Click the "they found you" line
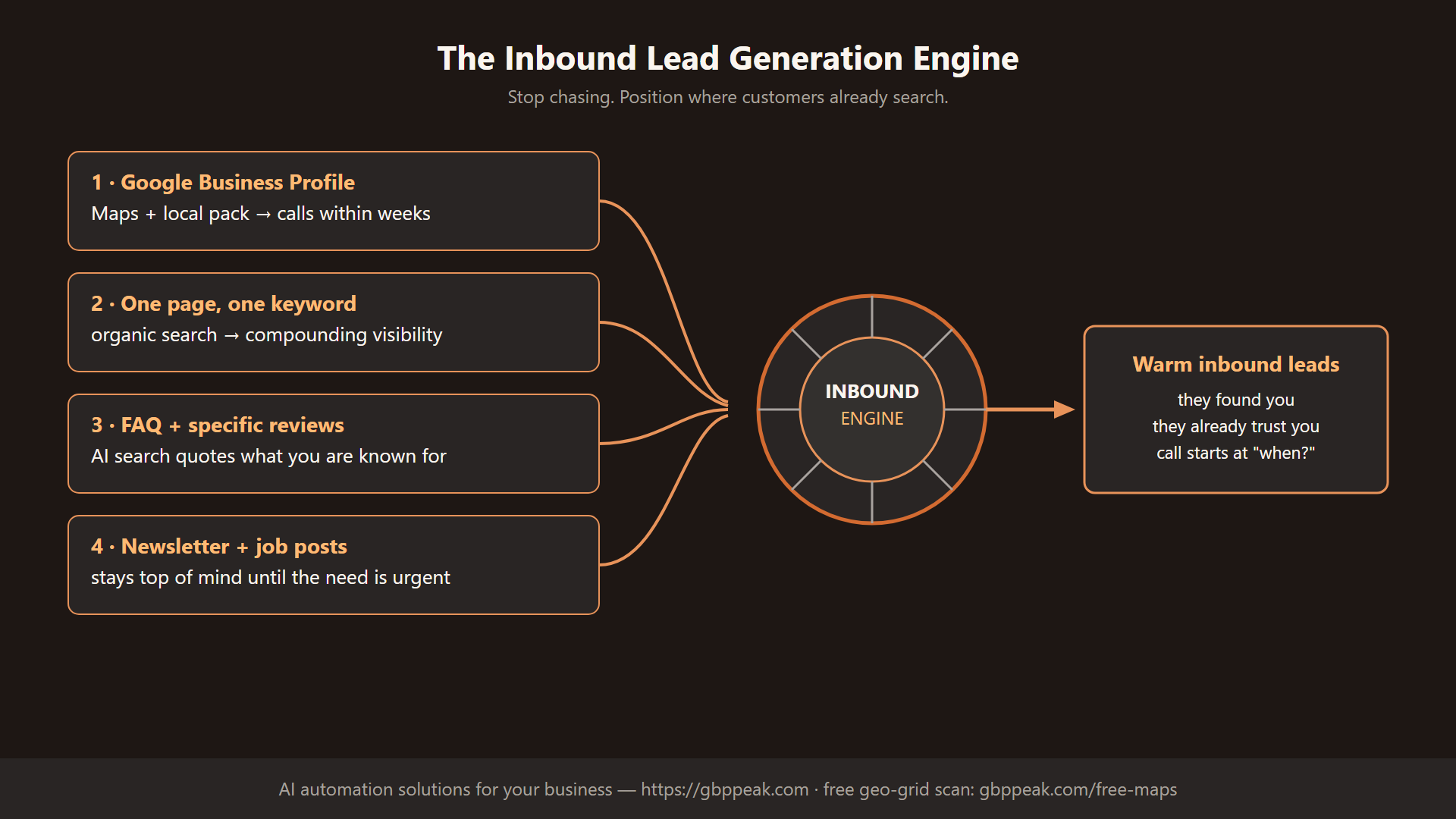This screenshot has height=819, width=1456. click(x=1236, y=400)
